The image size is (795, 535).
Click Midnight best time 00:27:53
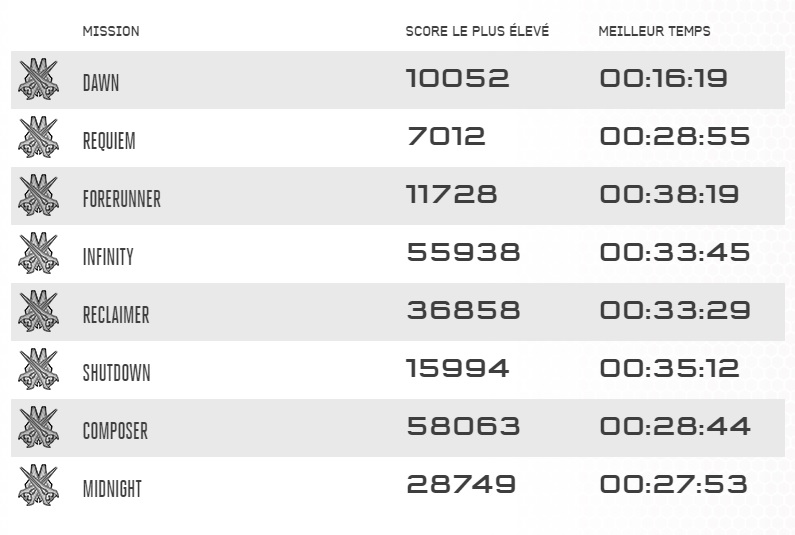(x=673, y=485)
